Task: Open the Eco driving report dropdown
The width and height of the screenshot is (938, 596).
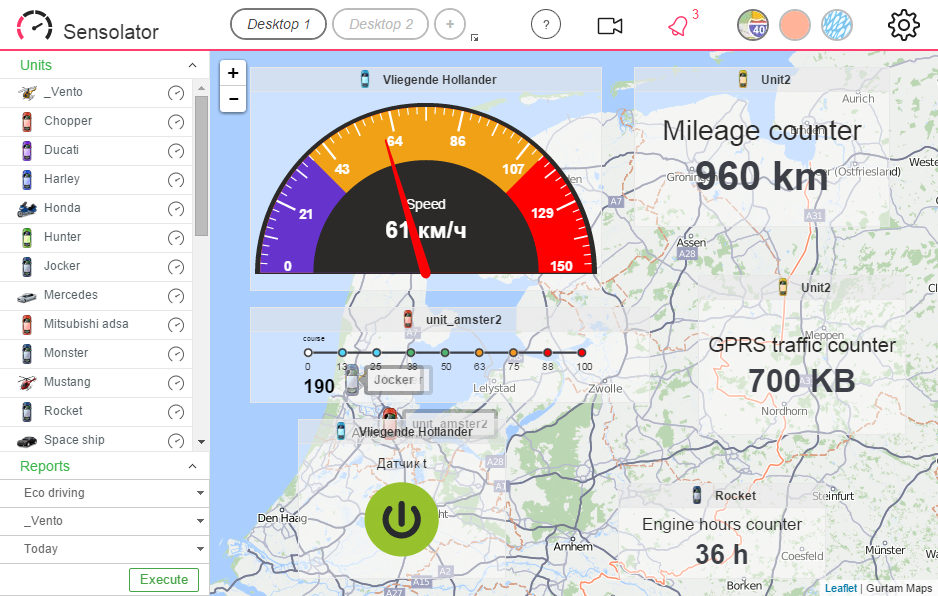Action: click(x=105, y=493)
